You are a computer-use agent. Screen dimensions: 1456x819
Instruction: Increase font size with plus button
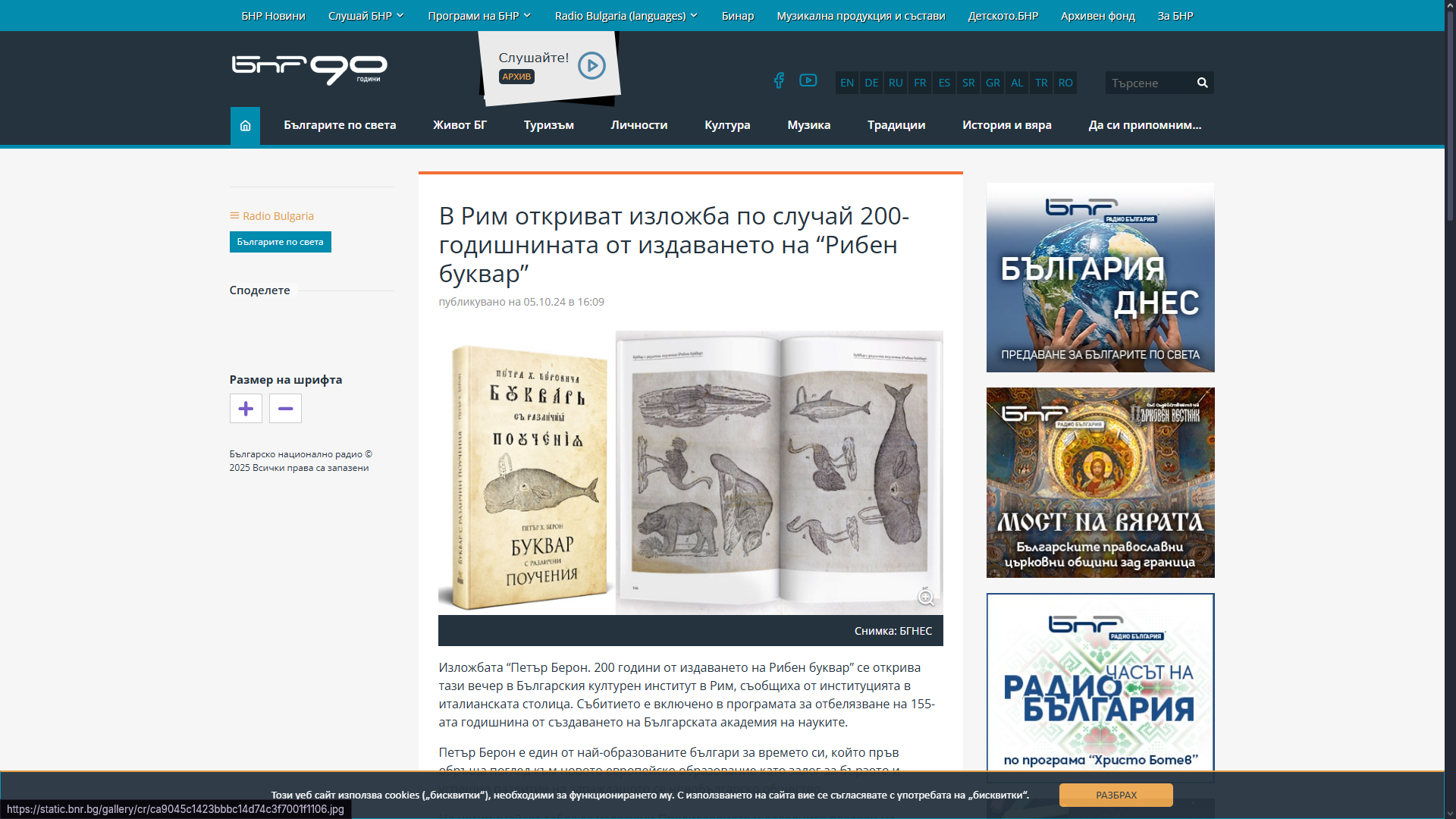246,409
